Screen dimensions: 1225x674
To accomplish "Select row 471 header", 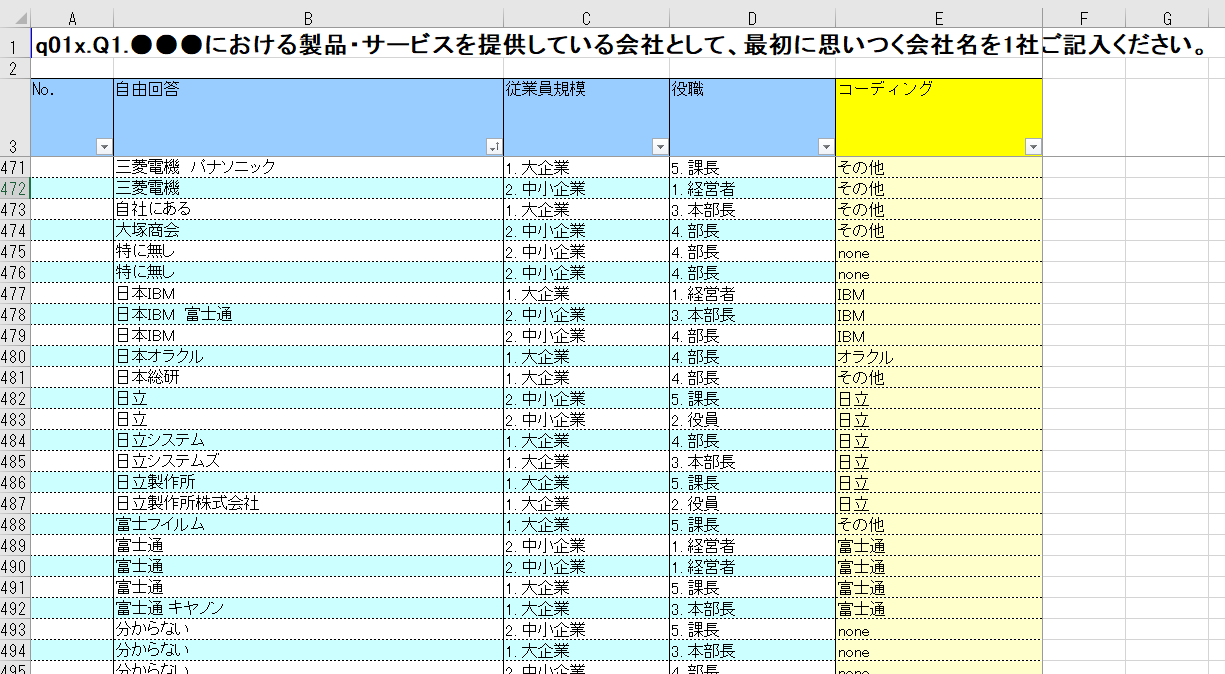I will click(15, 167).
